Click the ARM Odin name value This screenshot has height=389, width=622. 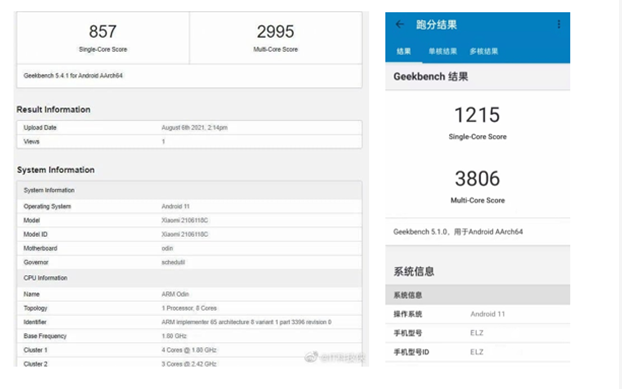click(x=175, y=294)
